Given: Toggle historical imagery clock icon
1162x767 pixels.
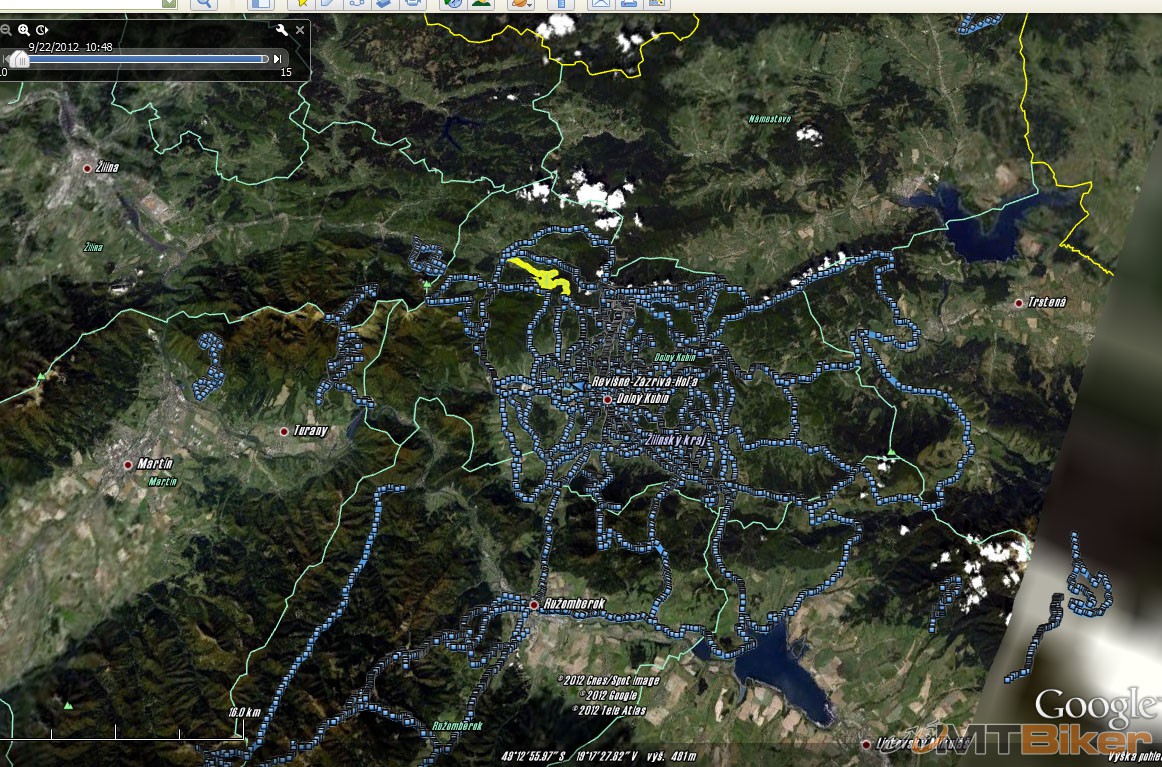Looking at the screenshot, I should [x=452, y=4].
